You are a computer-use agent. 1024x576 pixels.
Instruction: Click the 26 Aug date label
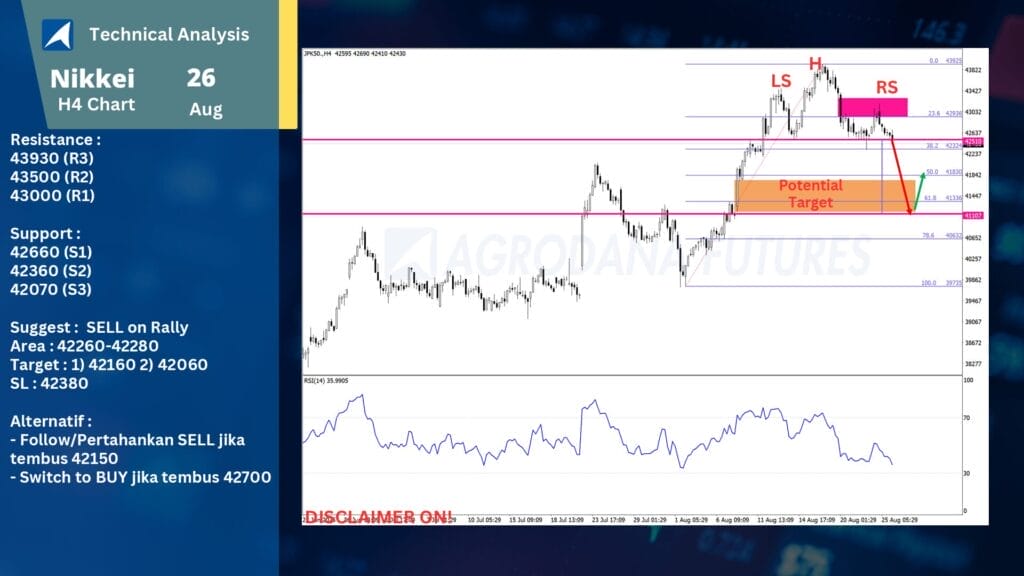click(204, 92)
